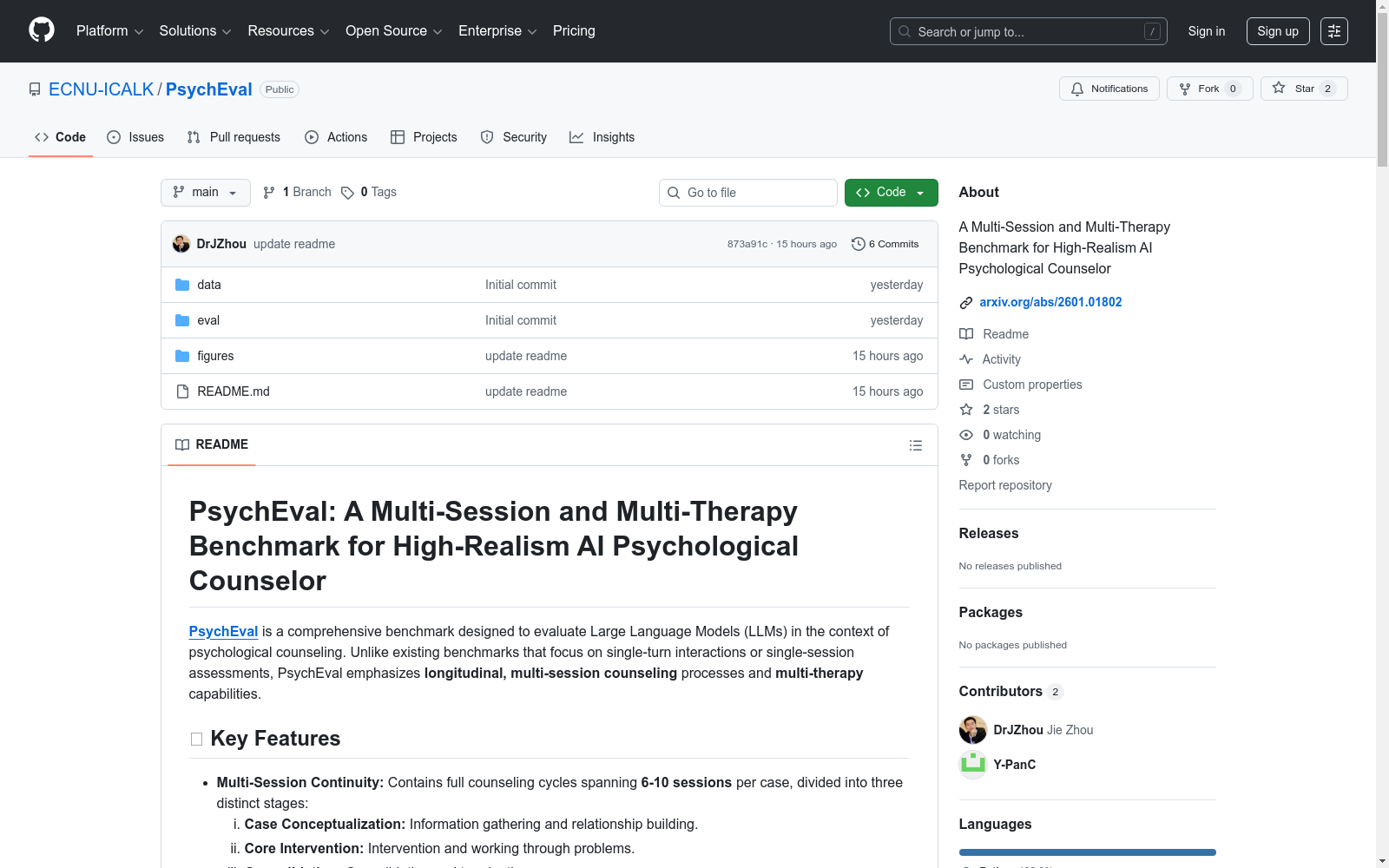Click the Custom properties note icon

pos(966,385)
